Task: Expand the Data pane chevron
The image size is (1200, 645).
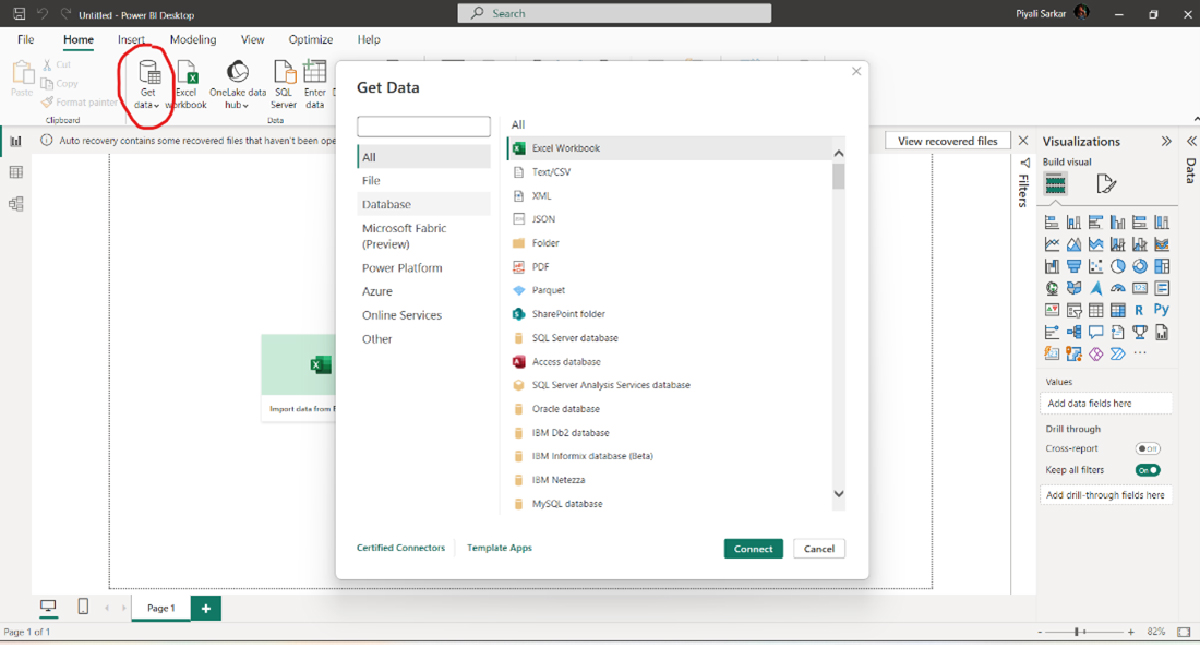Action: [x=1191, y=141]
